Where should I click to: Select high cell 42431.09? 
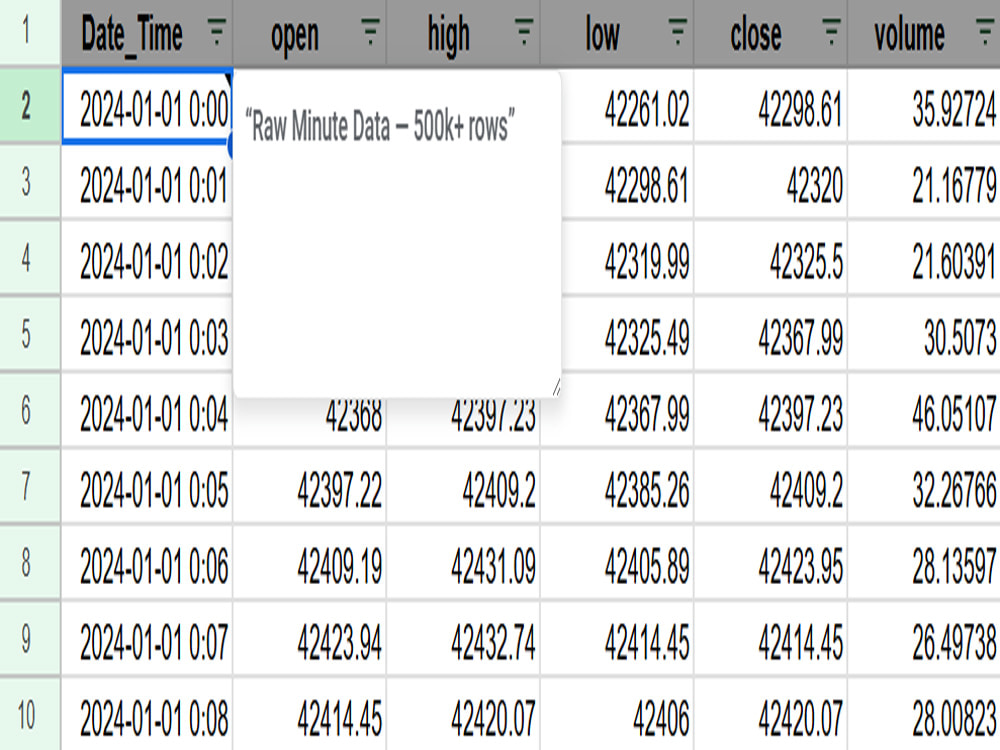point(464,562)
